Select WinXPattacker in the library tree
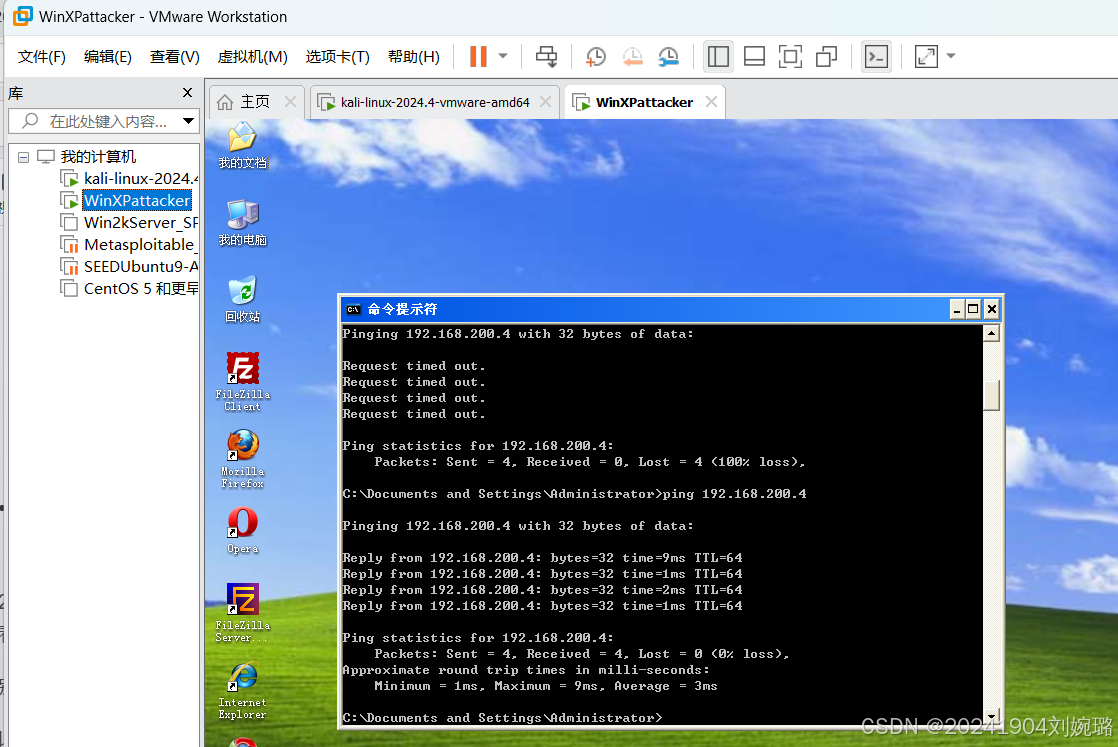This screenshot has width=1118, height=747. 137,200
